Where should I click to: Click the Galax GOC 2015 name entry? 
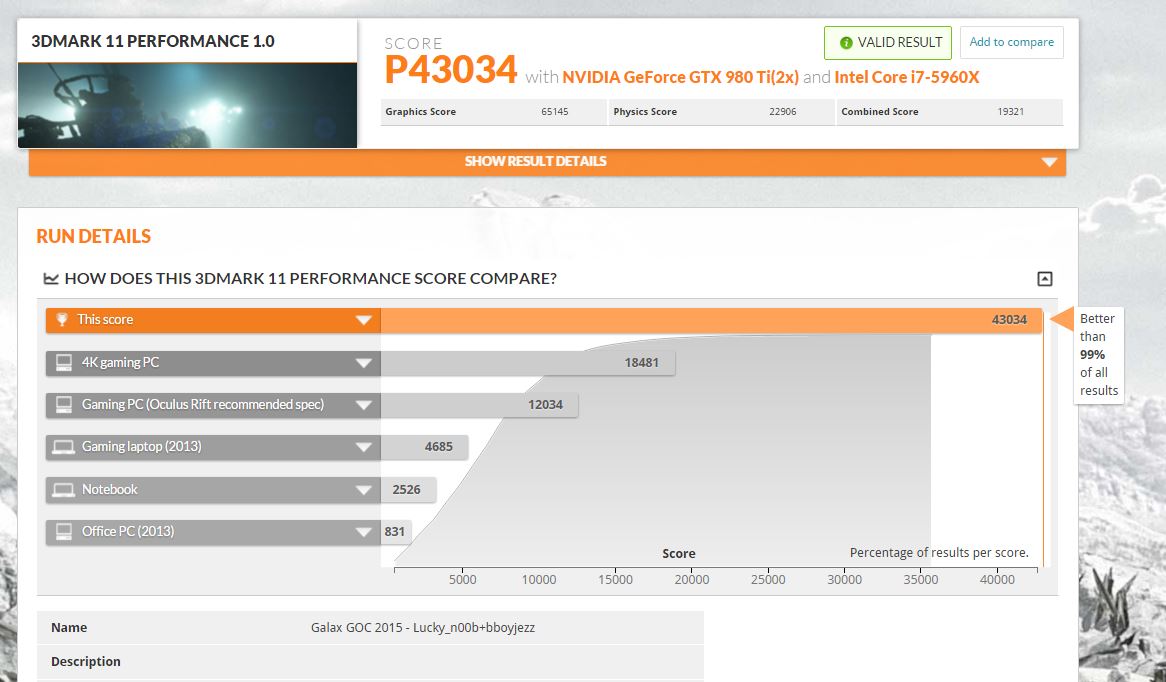[422, 628]
